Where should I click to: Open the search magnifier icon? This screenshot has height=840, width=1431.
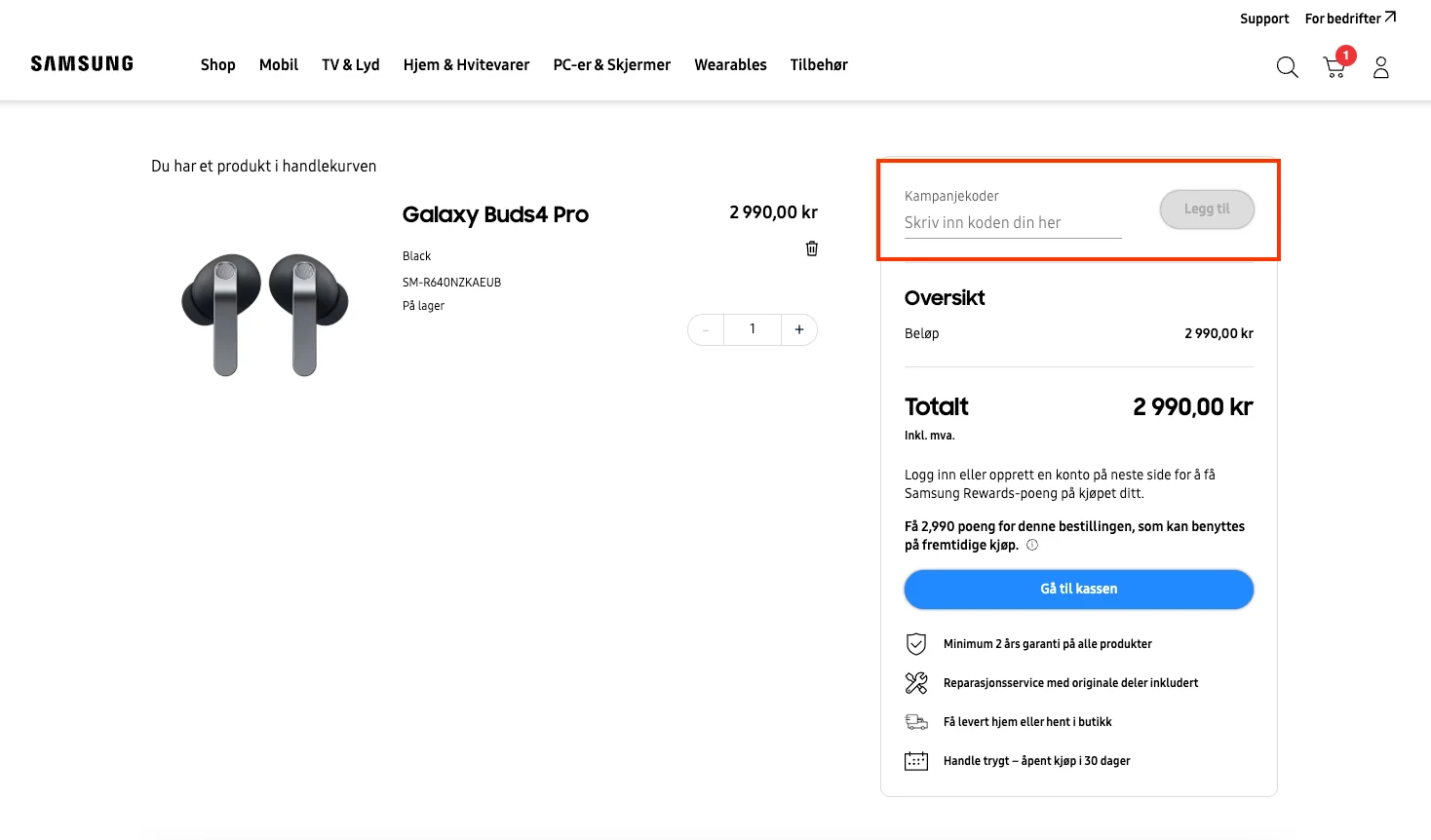tap(1288, 66)
